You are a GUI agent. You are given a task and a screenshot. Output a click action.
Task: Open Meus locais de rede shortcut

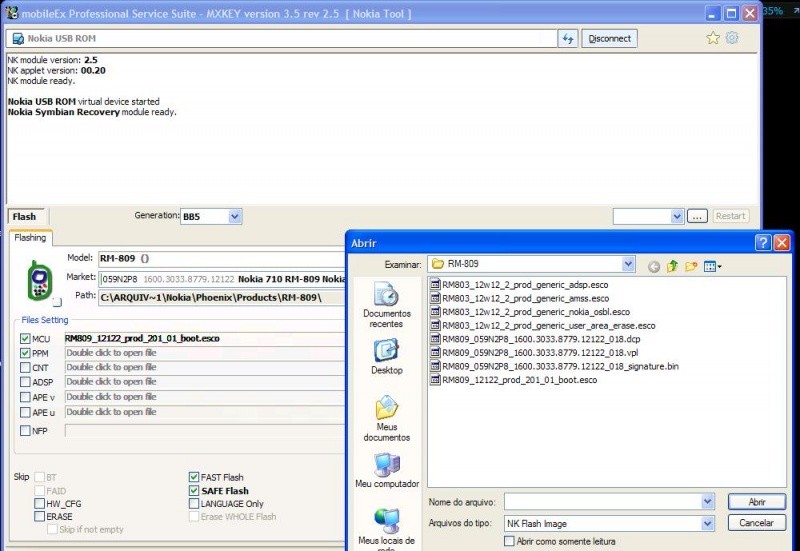coord(387,530)
